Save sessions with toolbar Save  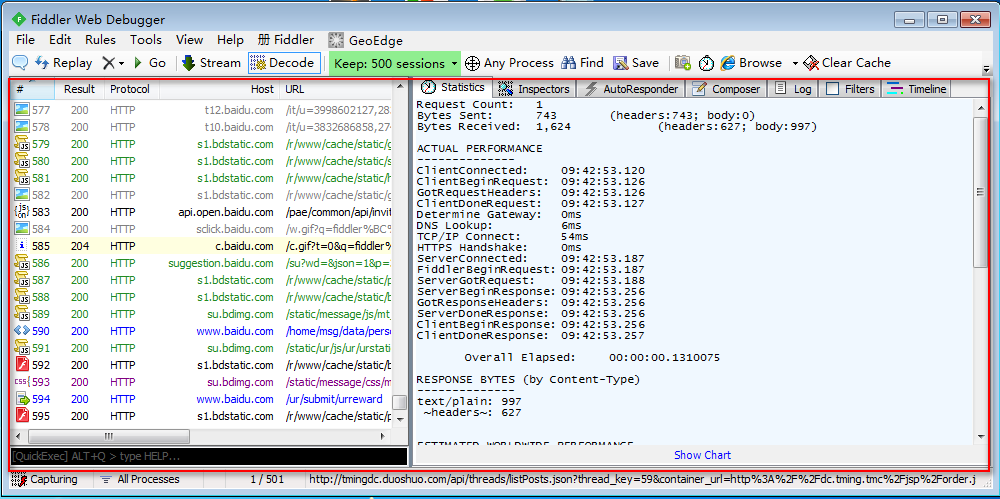click(x=636, y=63)
